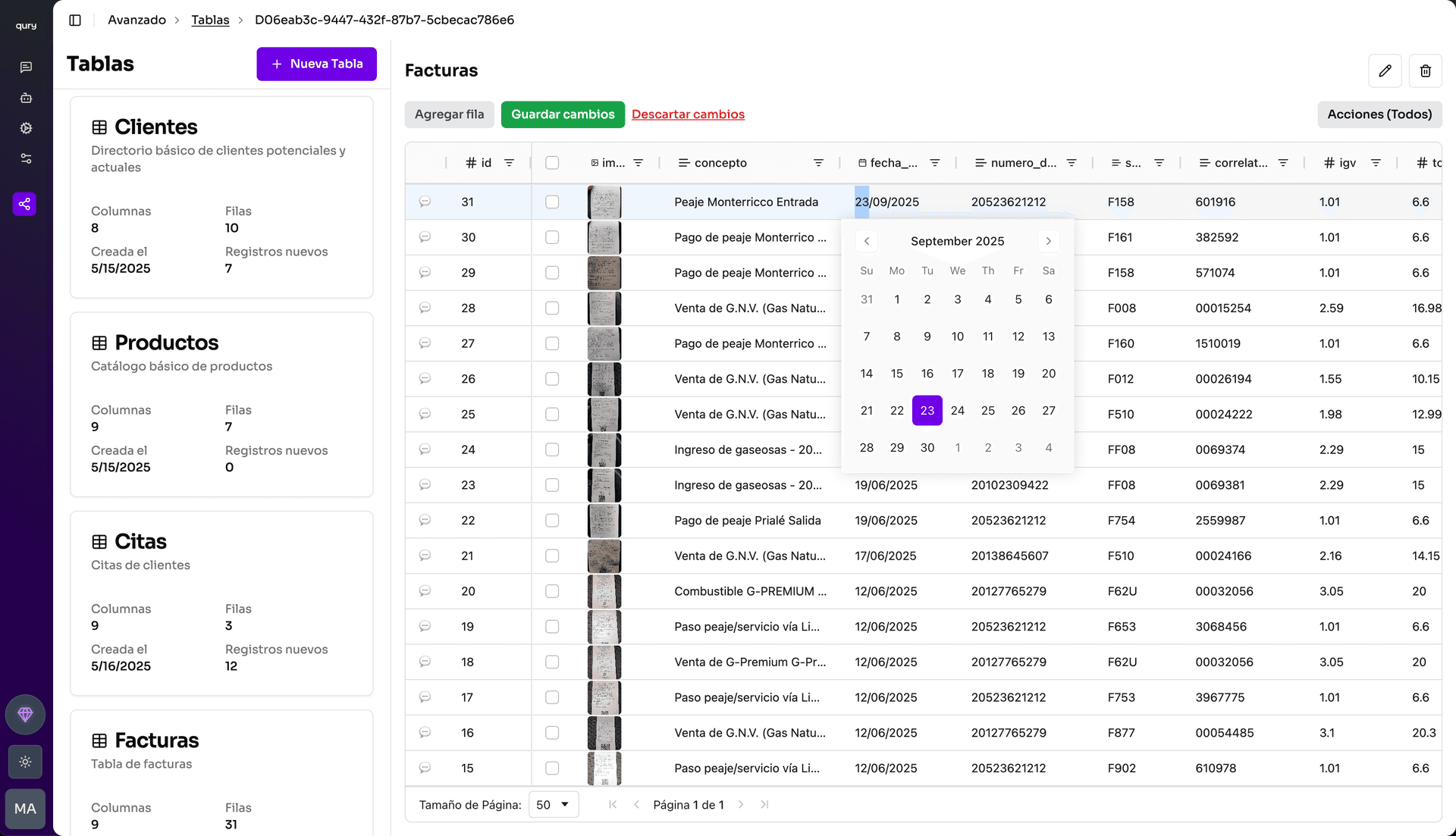Delete the Facturas table with trash icon
The width and height of the screenshot is (1456, 836).
[1425, 70]
